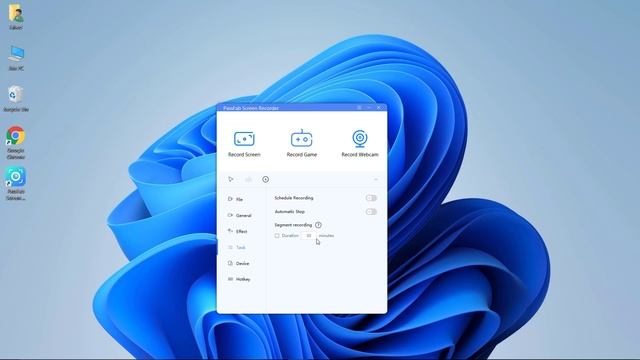Click the greyed-out middle toolbar icon
Image resolution: width=640 pixels, height=360 pixels.
pos(248,180)
